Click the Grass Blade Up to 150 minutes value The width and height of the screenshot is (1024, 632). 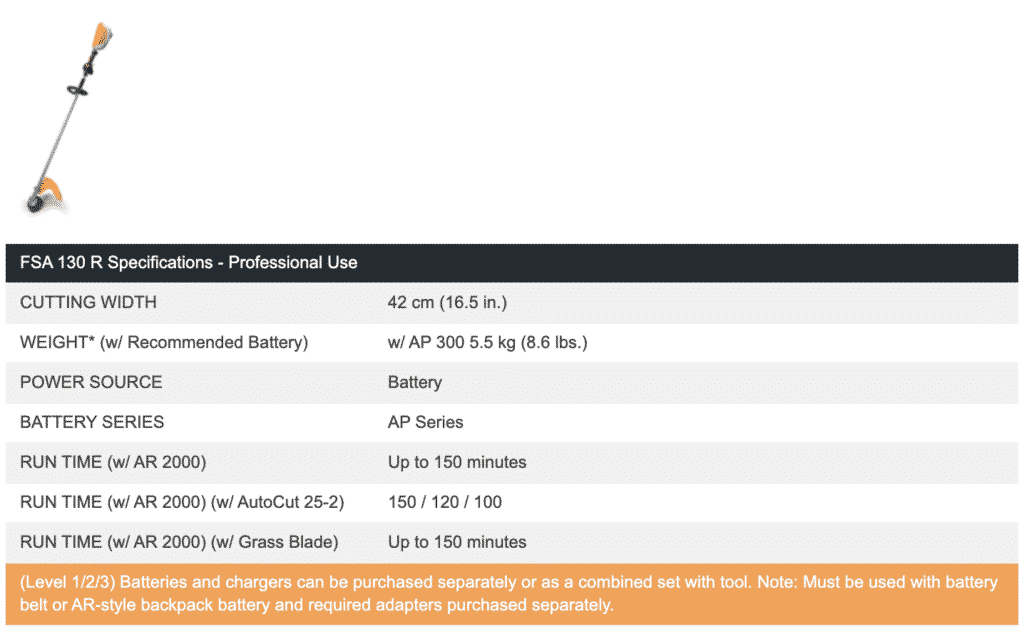(457, 542)
